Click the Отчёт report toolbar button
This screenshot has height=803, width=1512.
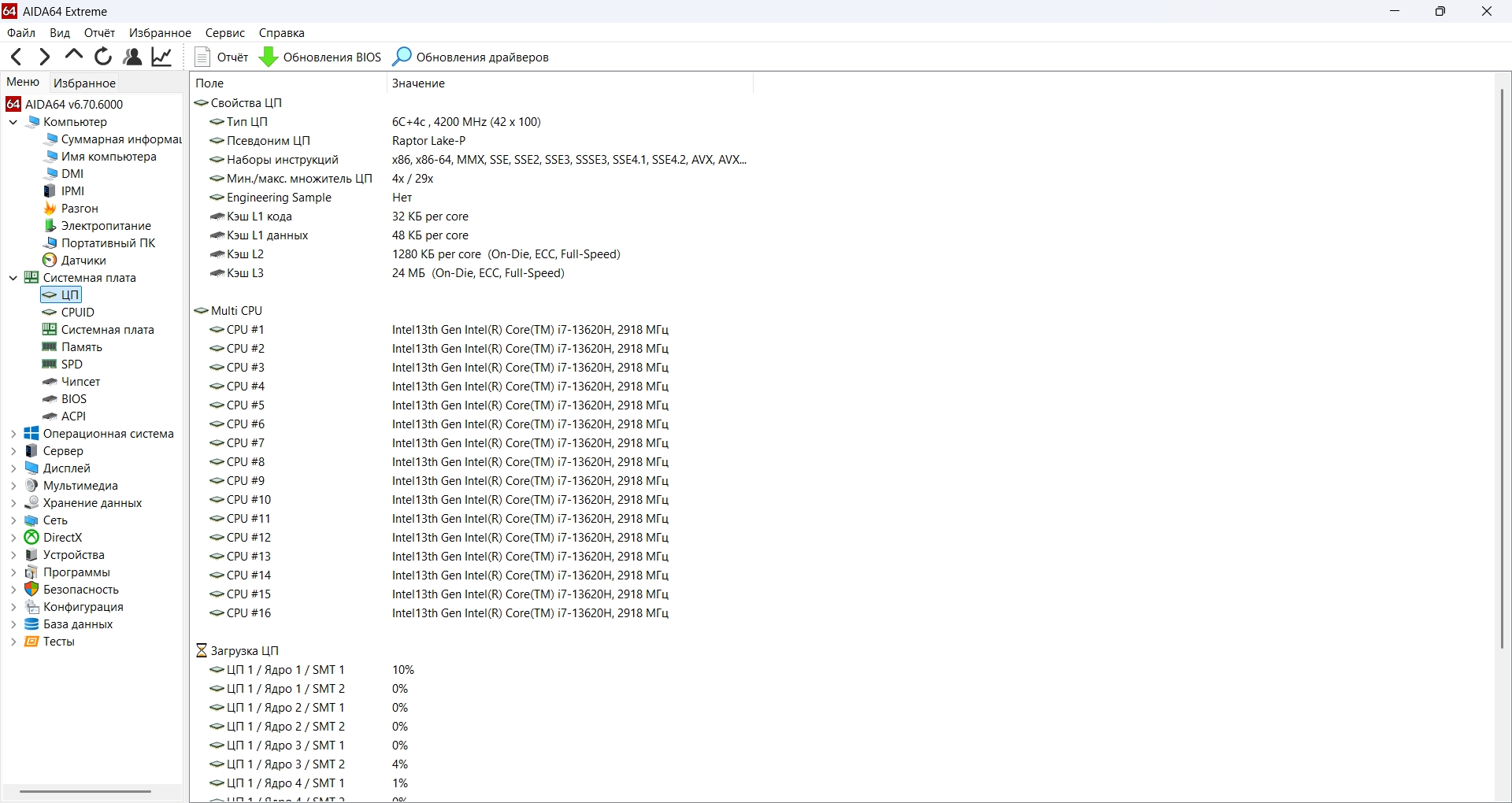(x=221, y=57)
